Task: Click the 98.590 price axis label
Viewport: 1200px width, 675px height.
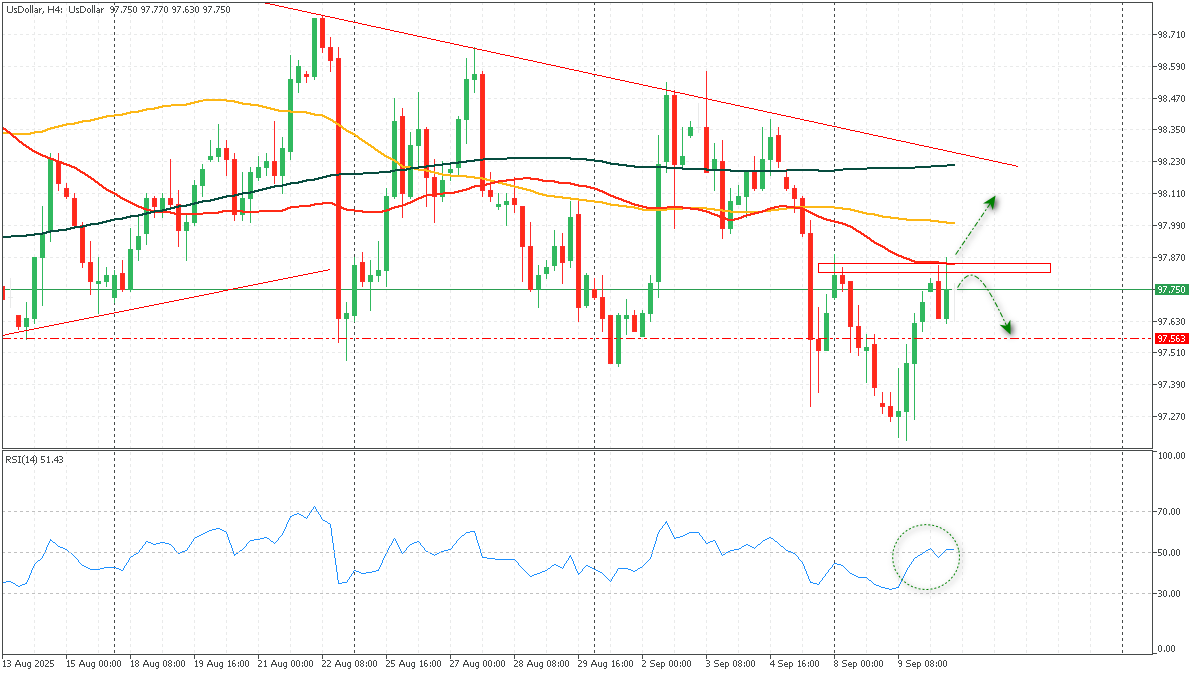Action: (x=1170, y=66)
